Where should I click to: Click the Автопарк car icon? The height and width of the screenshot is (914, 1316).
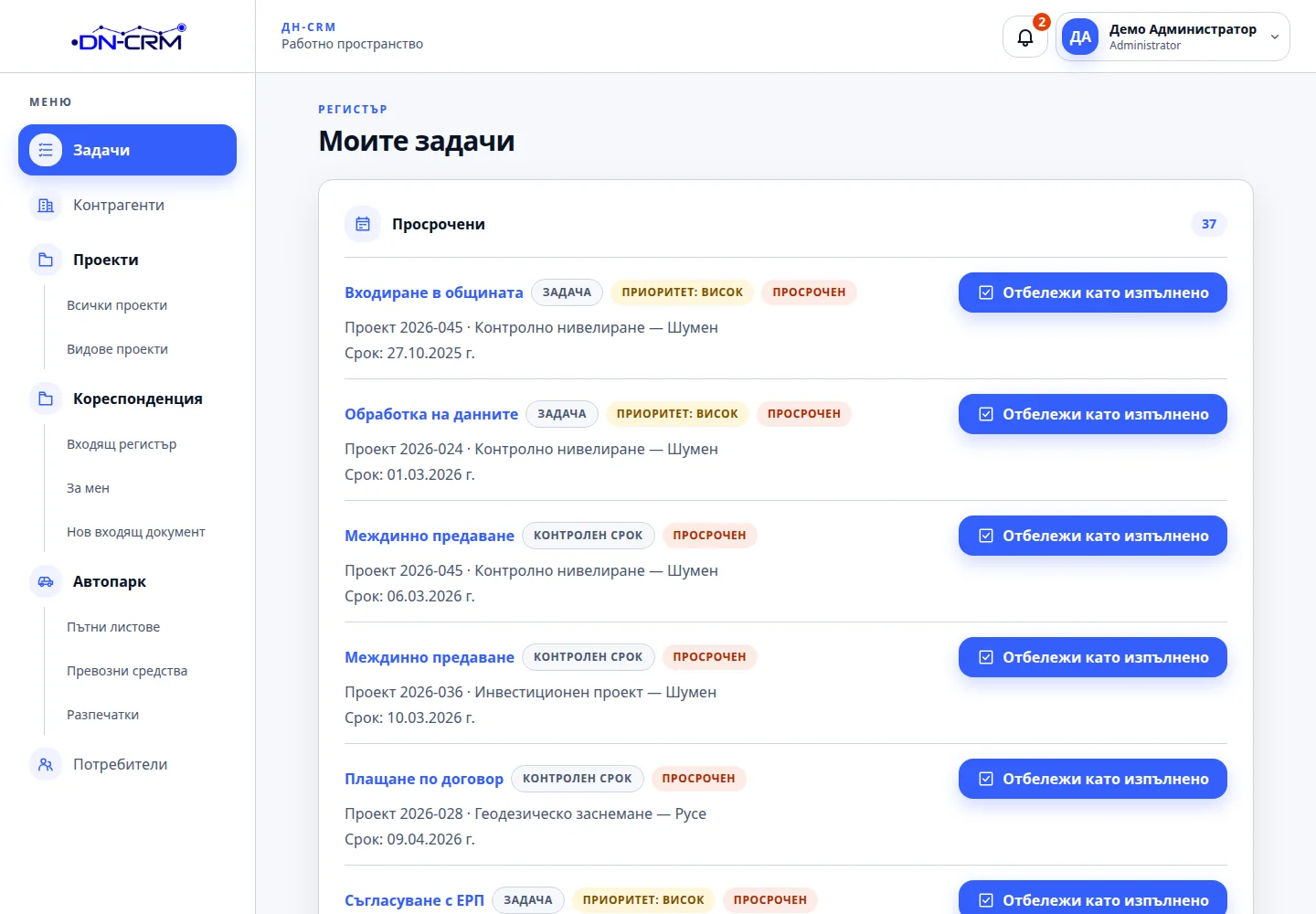point(46,581)
